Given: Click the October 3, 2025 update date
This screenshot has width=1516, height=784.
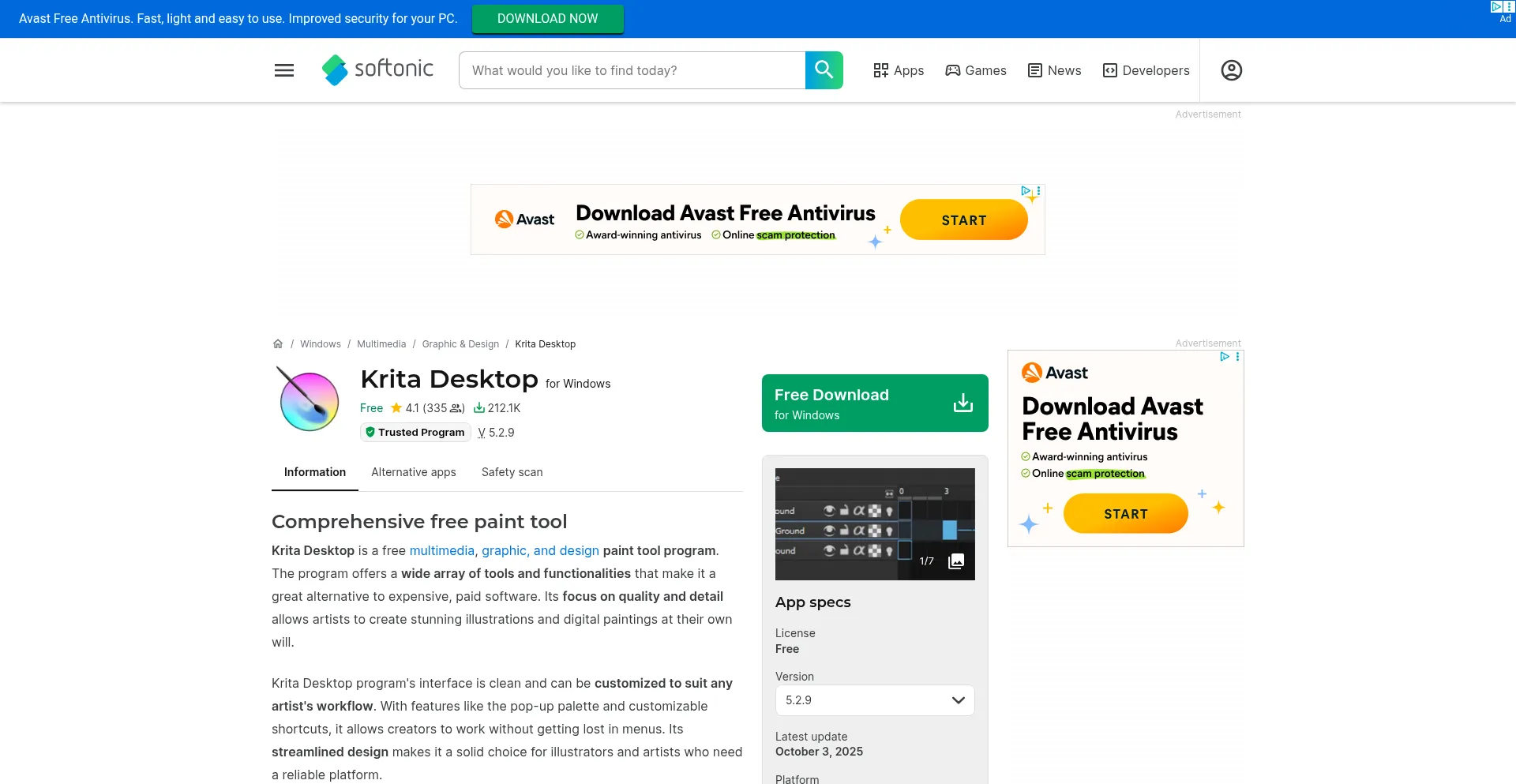Looking at the screenshot, I should coord(819,752).
